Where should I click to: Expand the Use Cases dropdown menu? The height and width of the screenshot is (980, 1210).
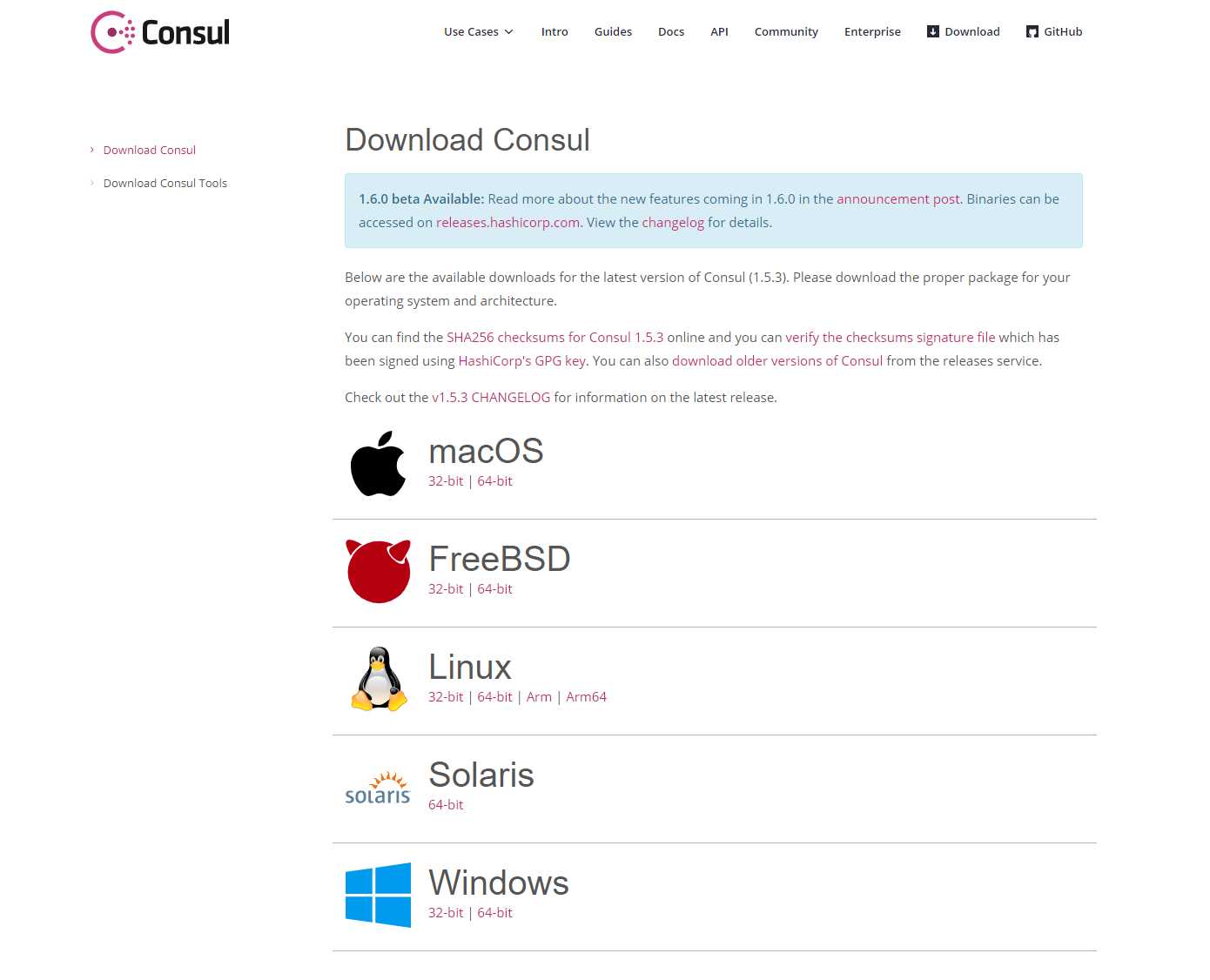(x=479, y=31)
